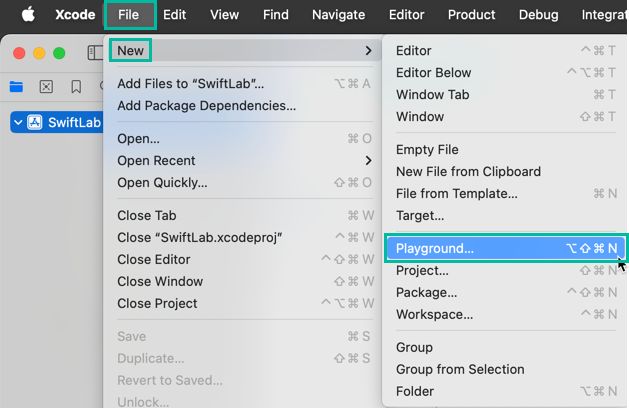Select the Project navigator folder icon

tap(16, 86)
